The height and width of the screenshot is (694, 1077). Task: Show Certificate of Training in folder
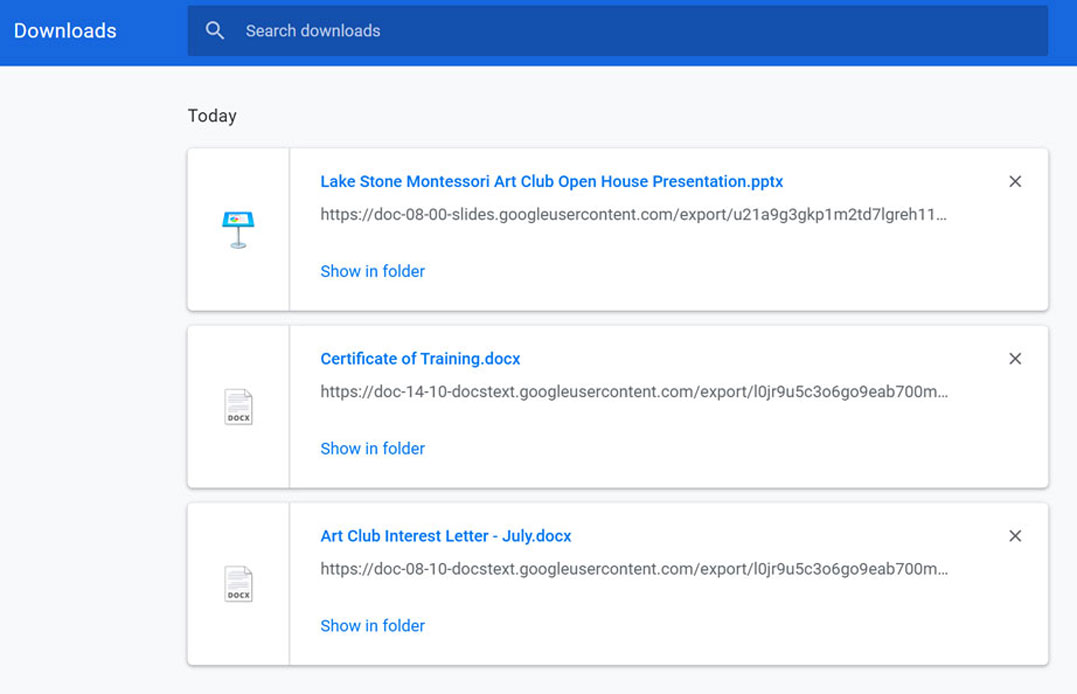372,448
